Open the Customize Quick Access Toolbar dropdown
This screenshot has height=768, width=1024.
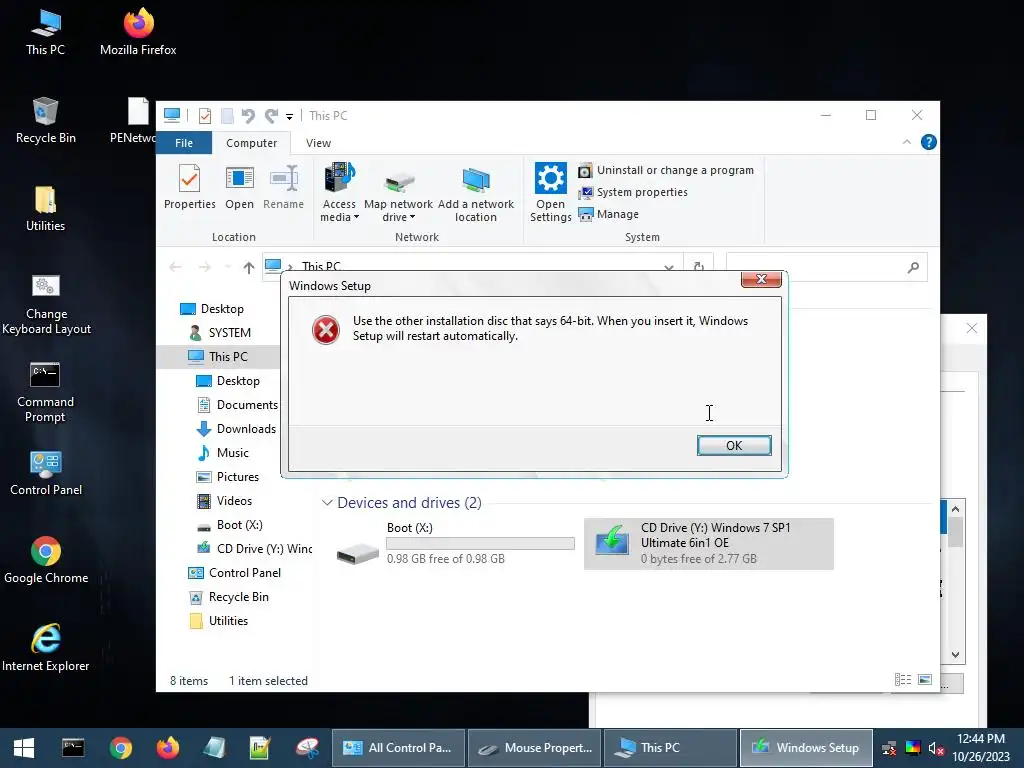pos(289,117)
